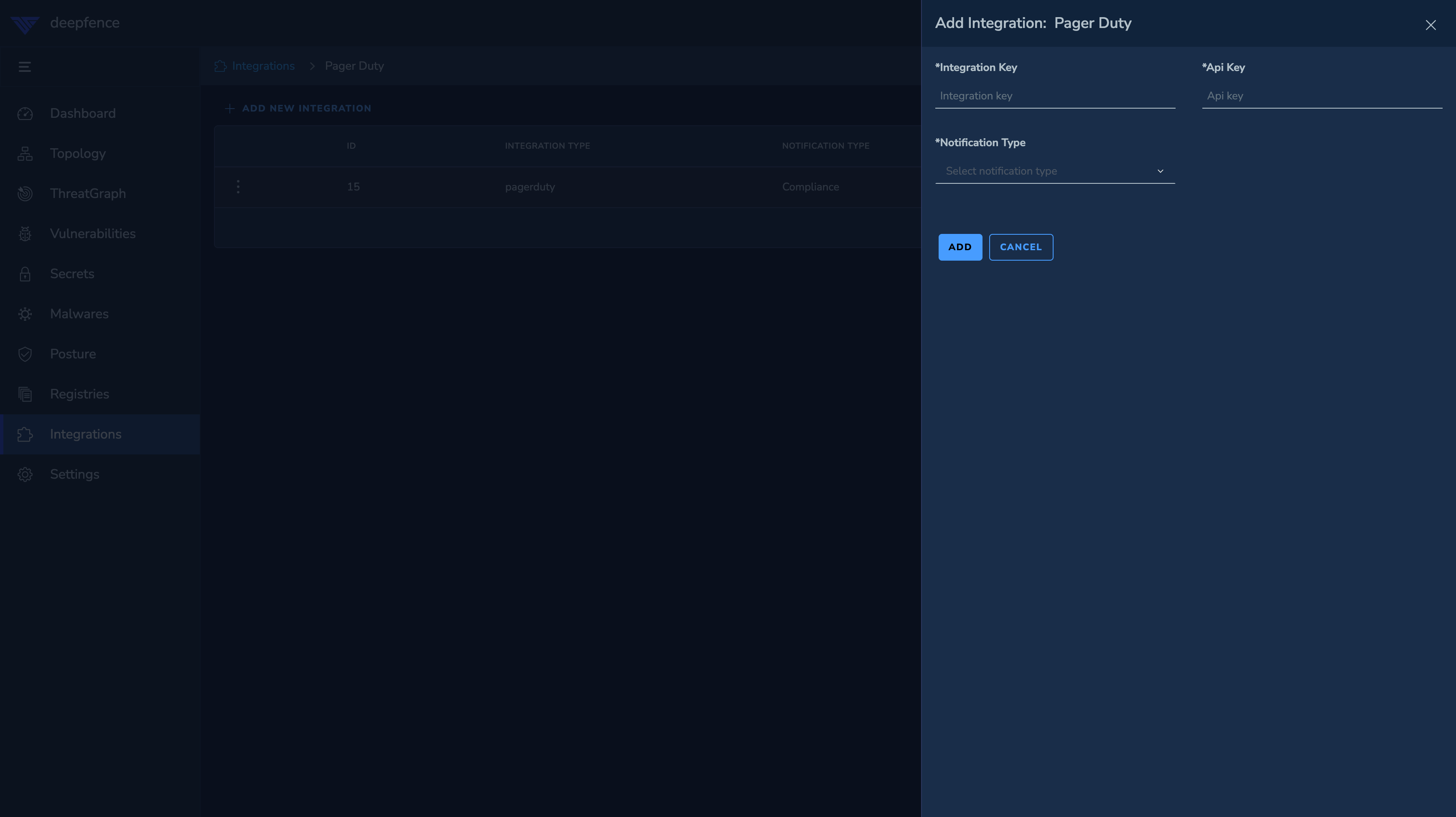
Task: Click the Malwares virus icon
Action: 25,314
